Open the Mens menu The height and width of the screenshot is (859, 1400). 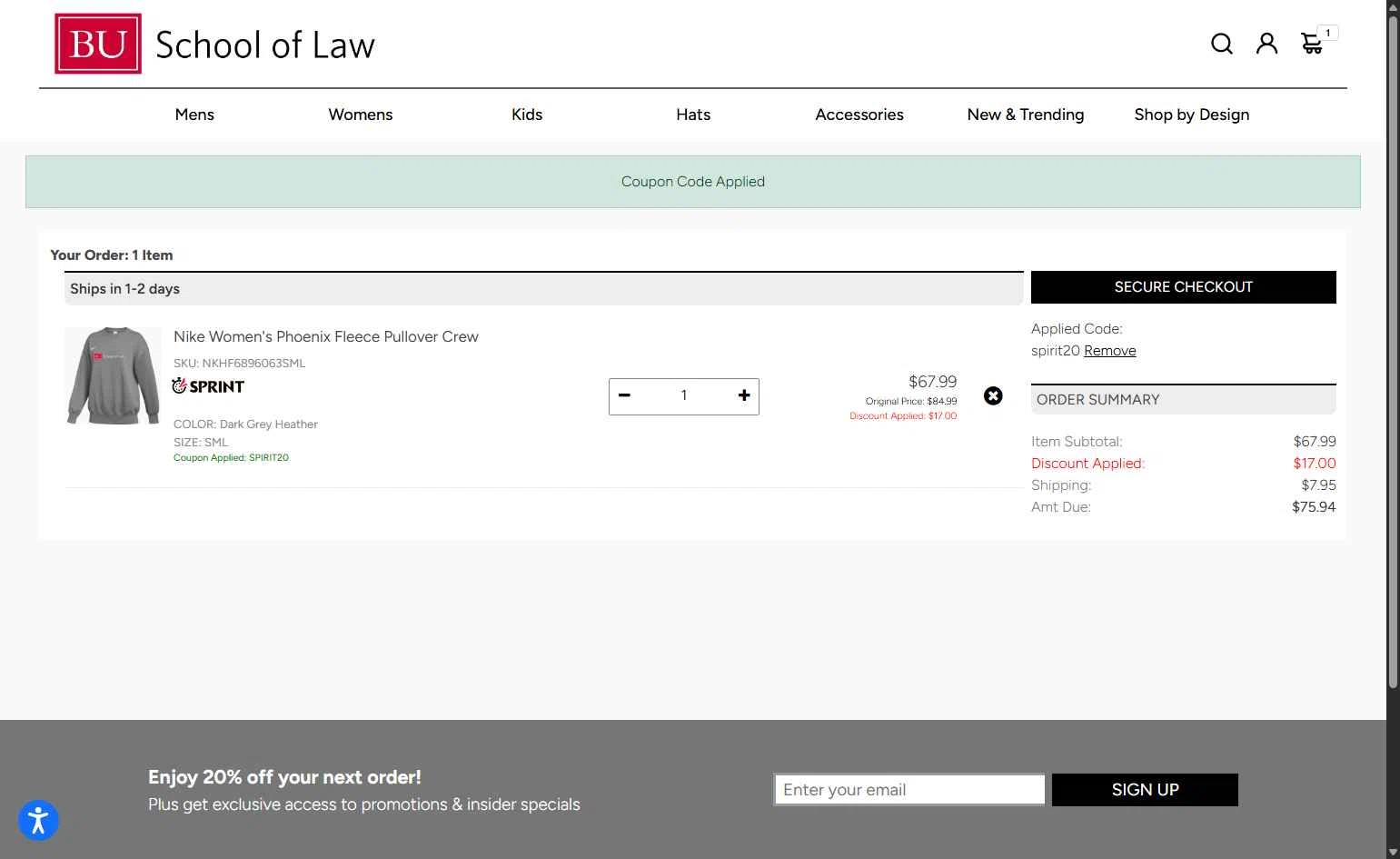pos(194,115)
